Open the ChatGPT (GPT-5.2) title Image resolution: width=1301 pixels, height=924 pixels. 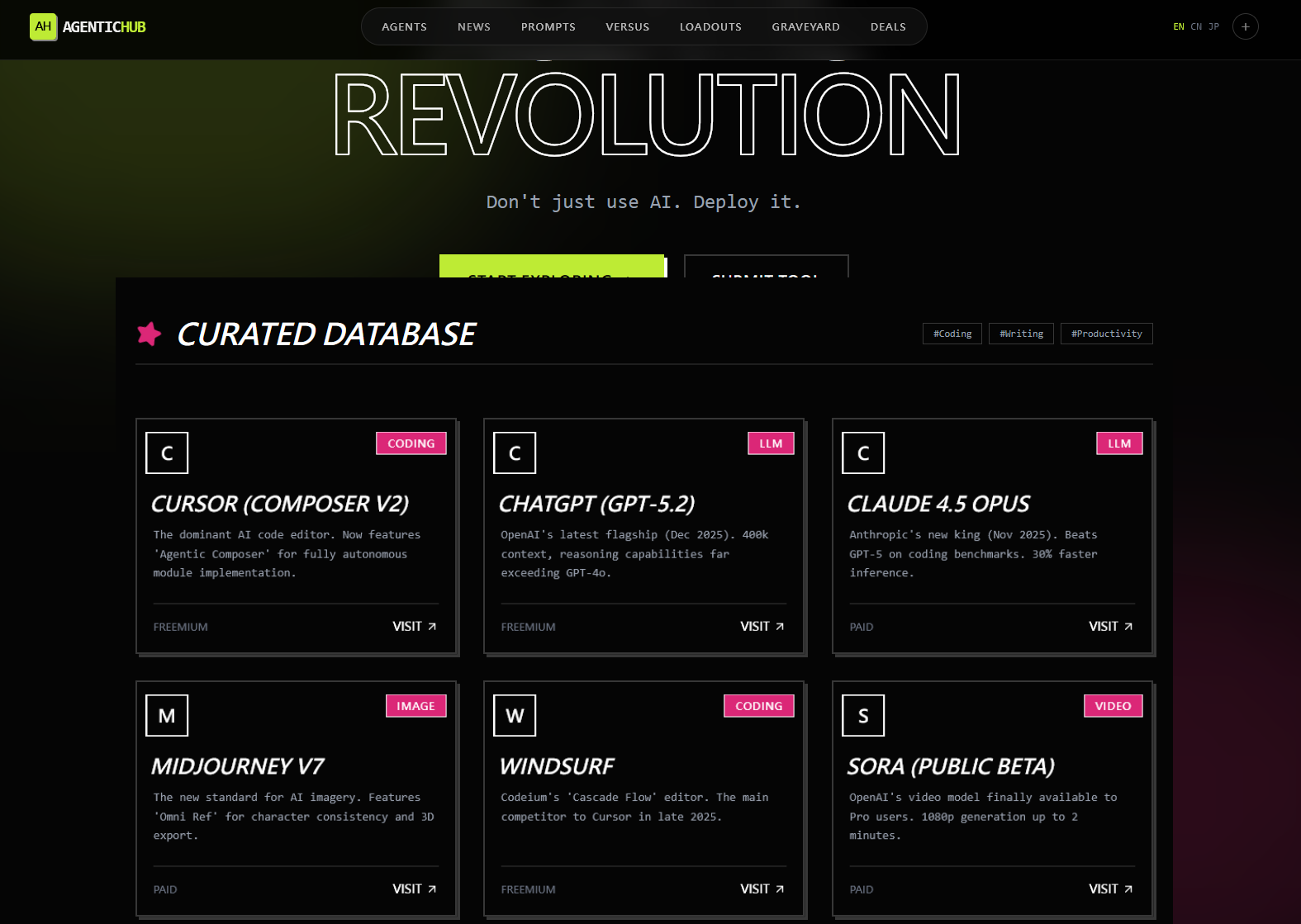(x=597, y=504)
